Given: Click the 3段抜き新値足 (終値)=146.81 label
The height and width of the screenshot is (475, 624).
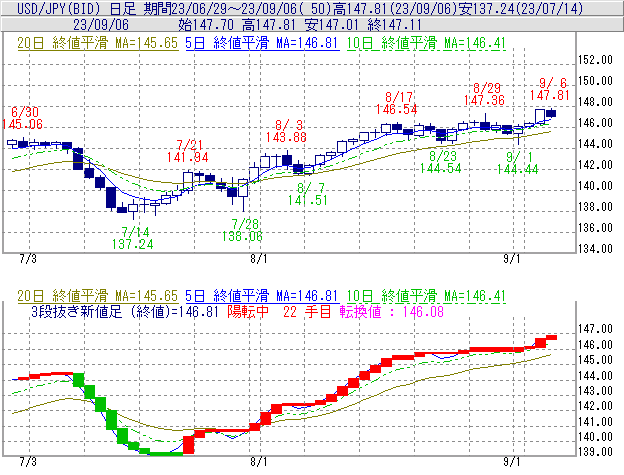Looking at the screenshot, I should tap(125, 311).
